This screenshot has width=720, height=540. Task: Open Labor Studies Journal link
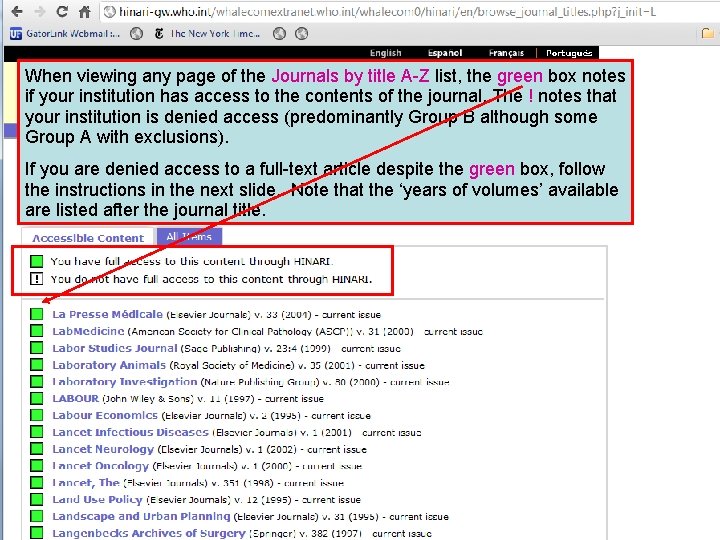(114, 348)
